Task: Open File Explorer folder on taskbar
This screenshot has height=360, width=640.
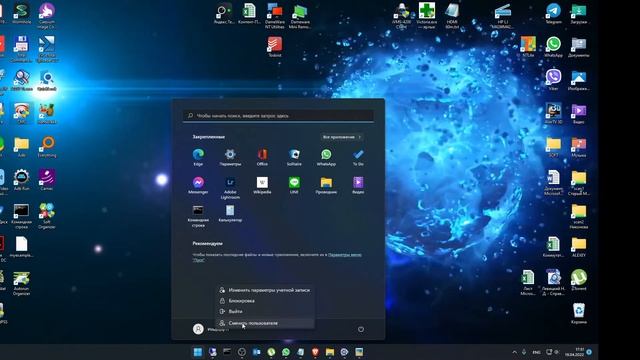Action: tap(330, 352)
